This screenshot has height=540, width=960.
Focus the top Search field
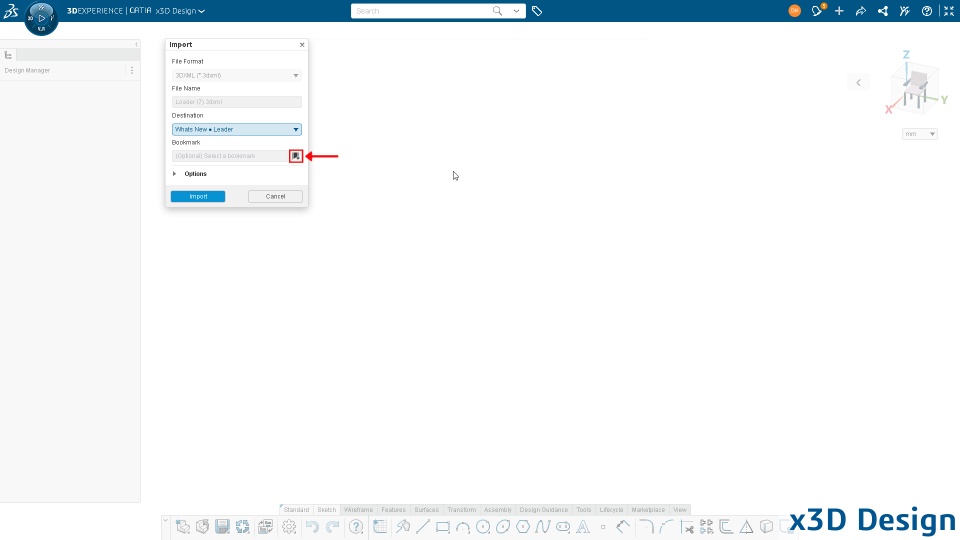coord(421,11)
